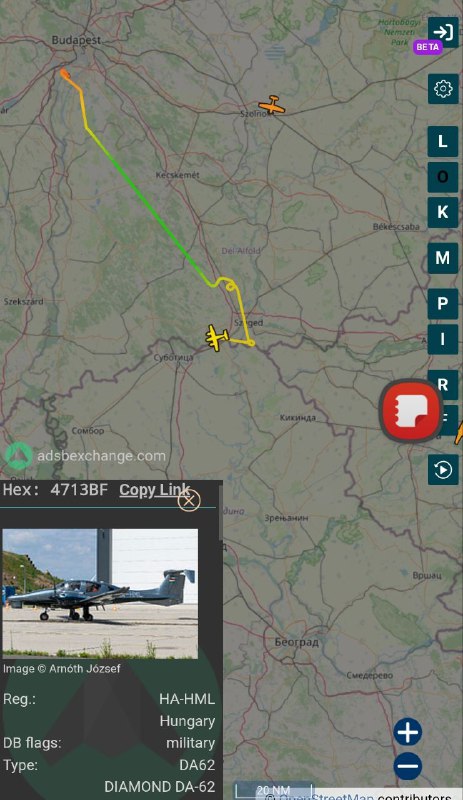Toggle the O map button

tap(443, 177)
